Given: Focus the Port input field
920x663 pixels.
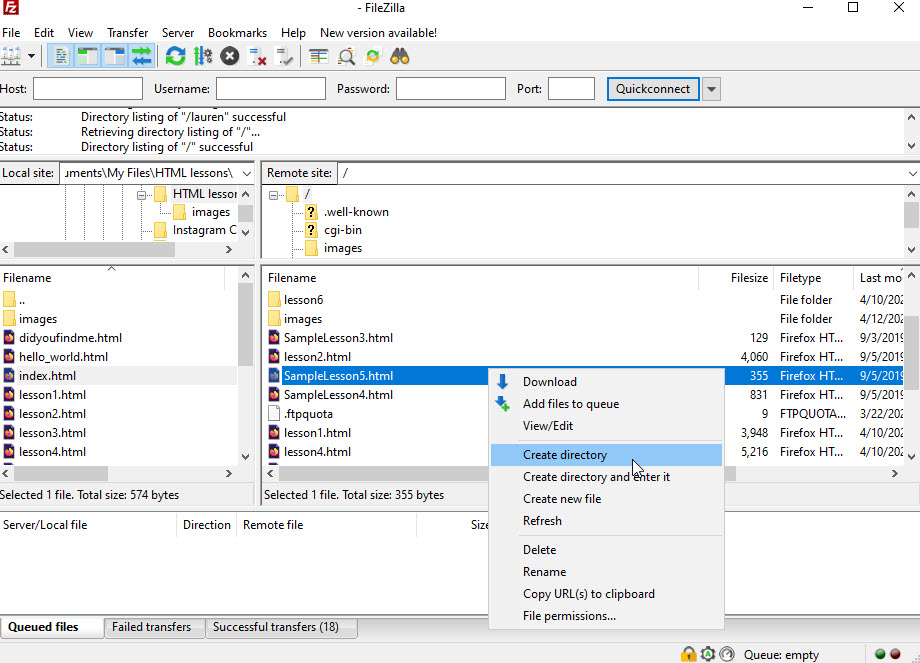Looking at the screenshot, I should point(571,89).
